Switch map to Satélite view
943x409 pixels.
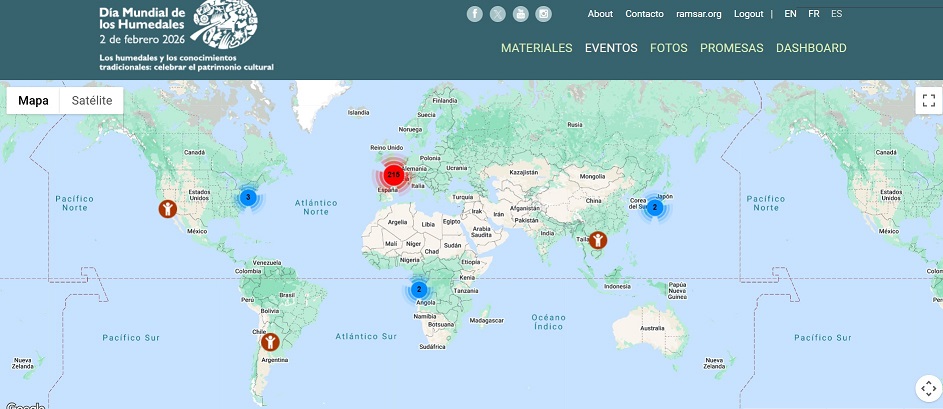pyautogui.click(x=92, y=100)
